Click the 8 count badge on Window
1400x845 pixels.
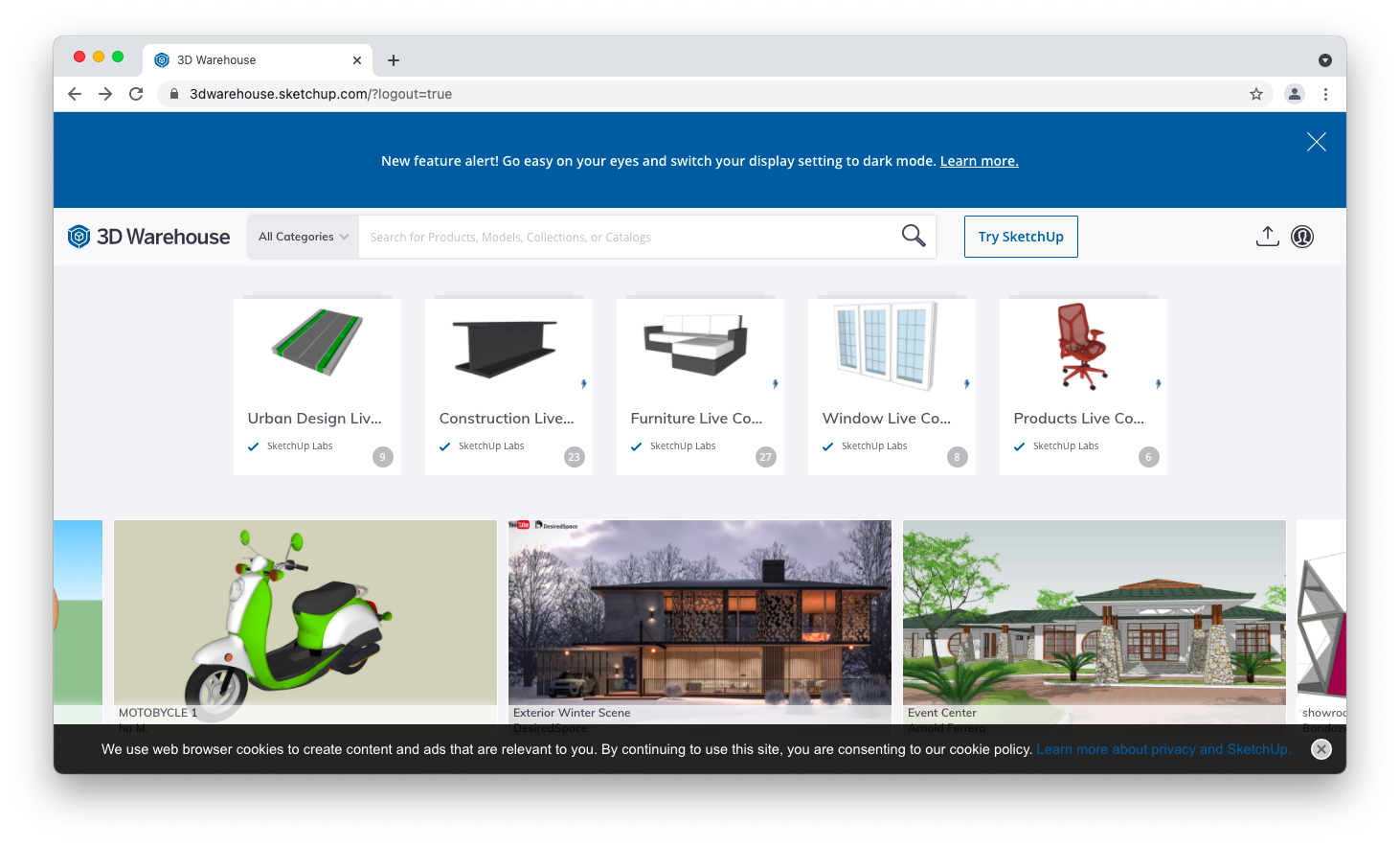[x=957, y=457]
